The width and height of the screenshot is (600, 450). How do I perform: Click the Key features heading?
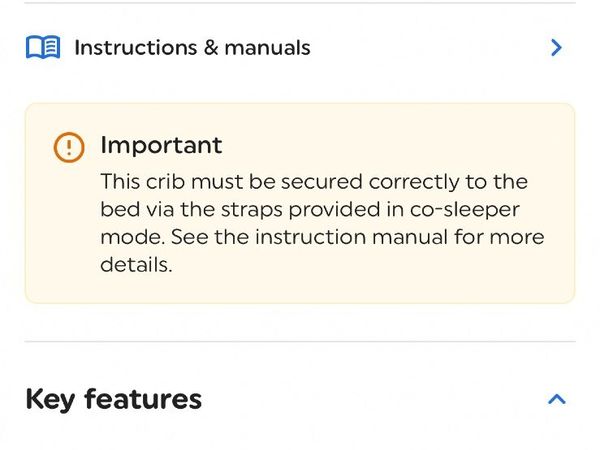(113, 399)
